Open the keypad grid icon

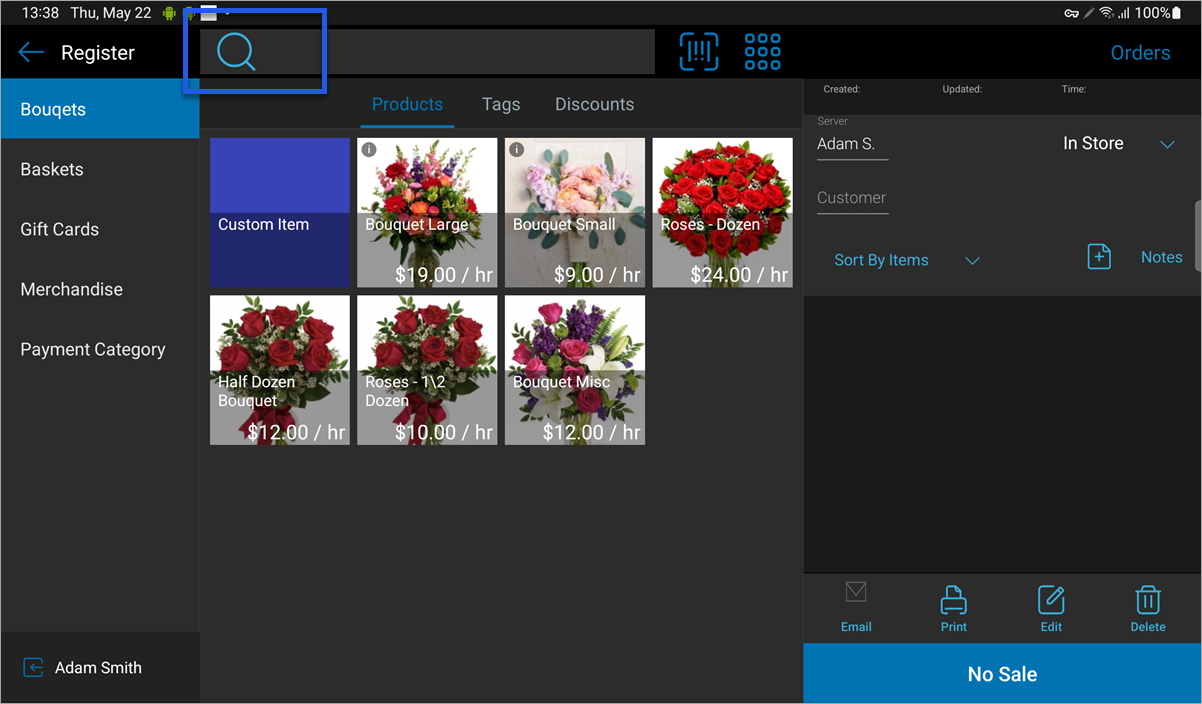762,52
